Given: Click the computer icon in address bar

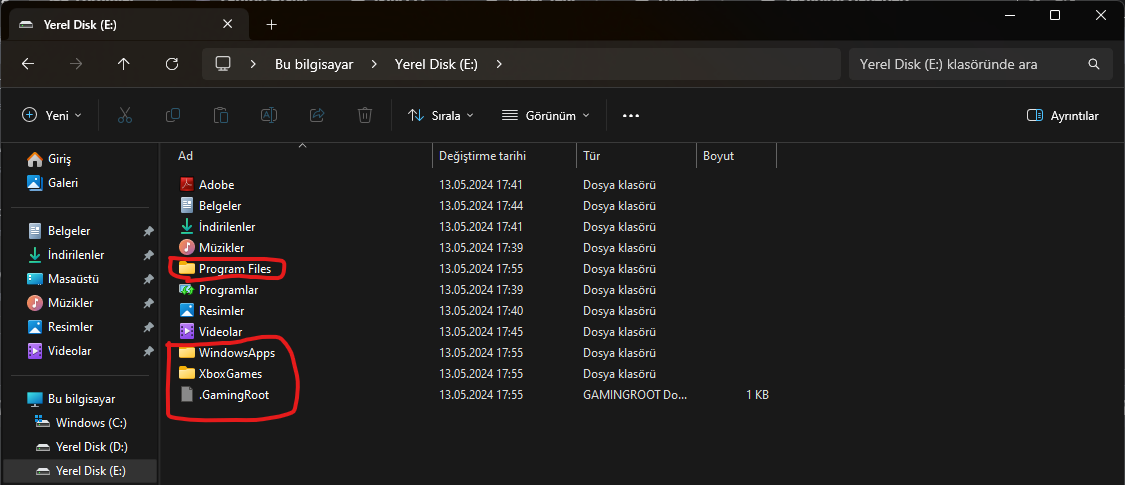Looking at the screenshot, I should [x=223, y=64].
